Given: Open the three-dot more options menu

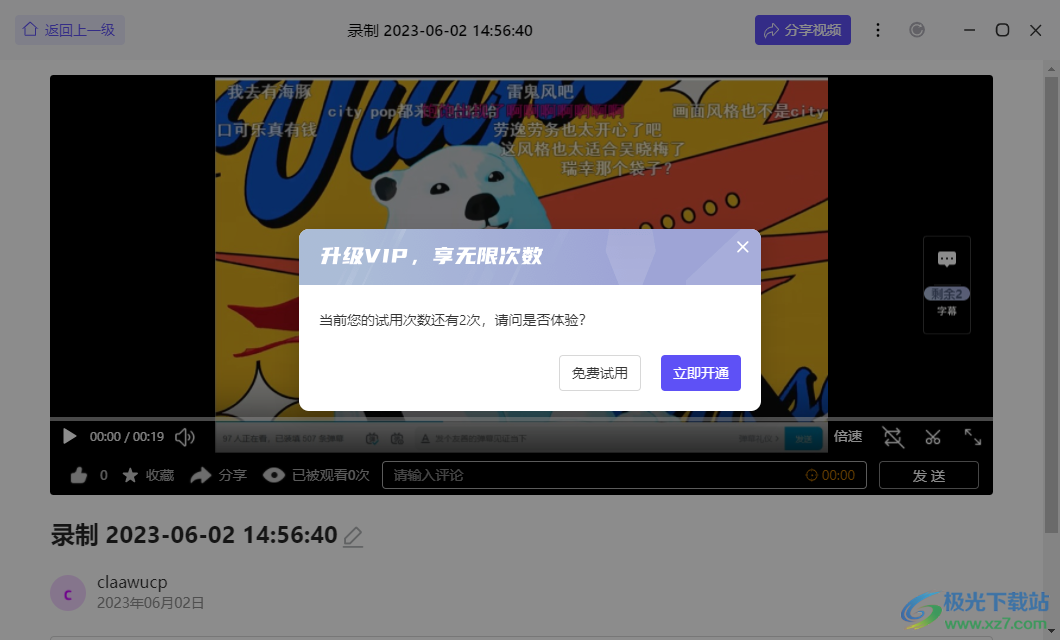Looking at the screenshot, I should [877, 30].
